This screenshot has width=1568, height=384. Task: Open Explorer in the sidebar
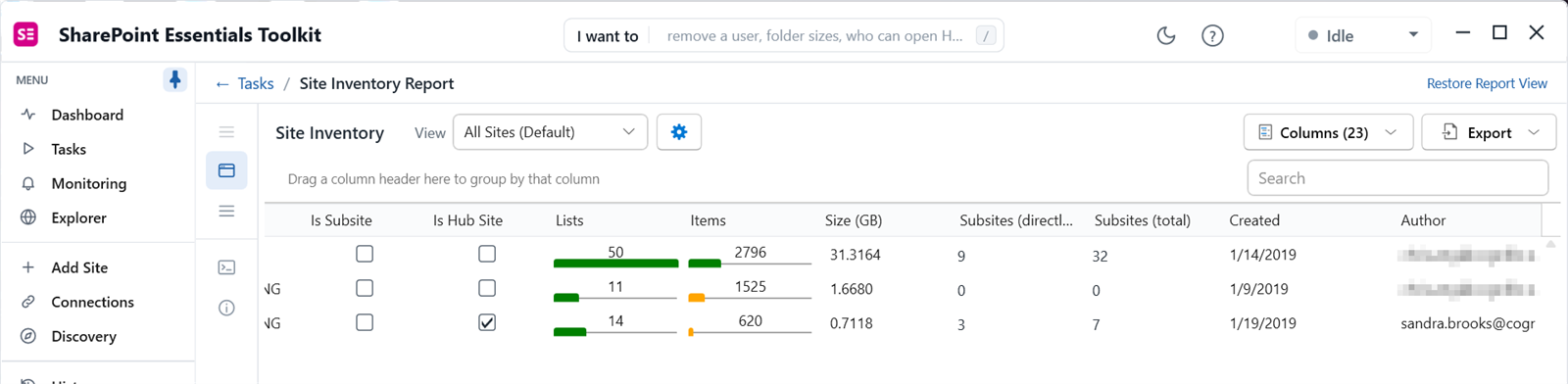(x=78, y=217)
